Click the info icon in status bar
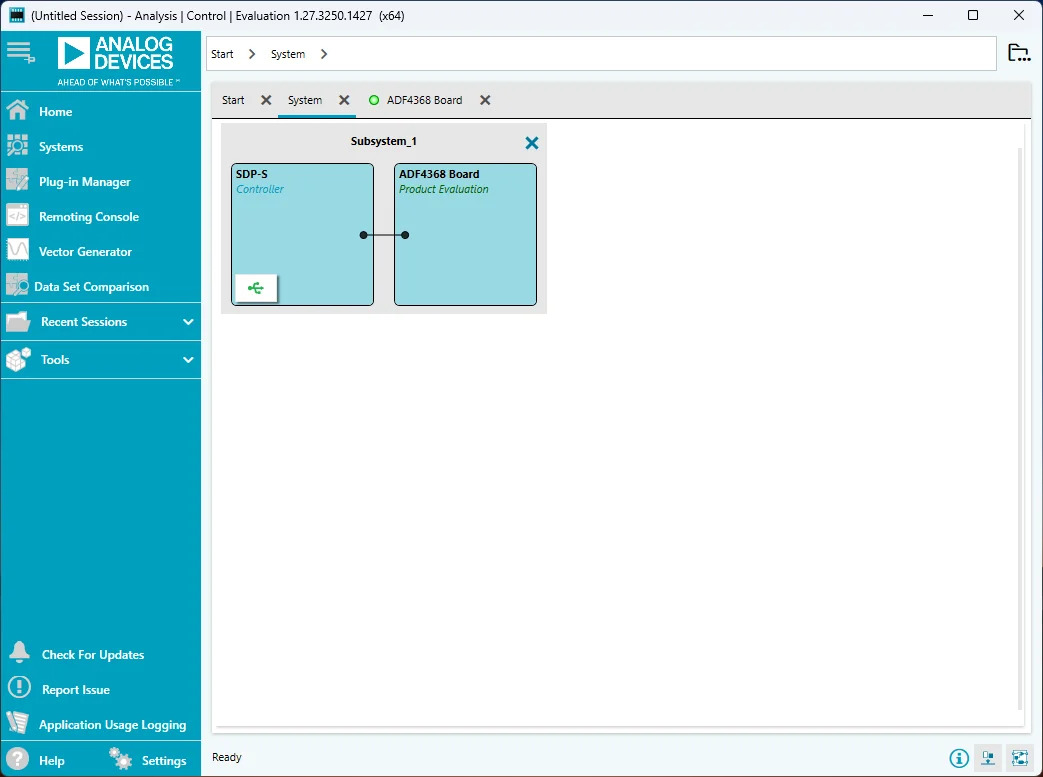This screenshot has width=1043, height=777. (959, 758)
